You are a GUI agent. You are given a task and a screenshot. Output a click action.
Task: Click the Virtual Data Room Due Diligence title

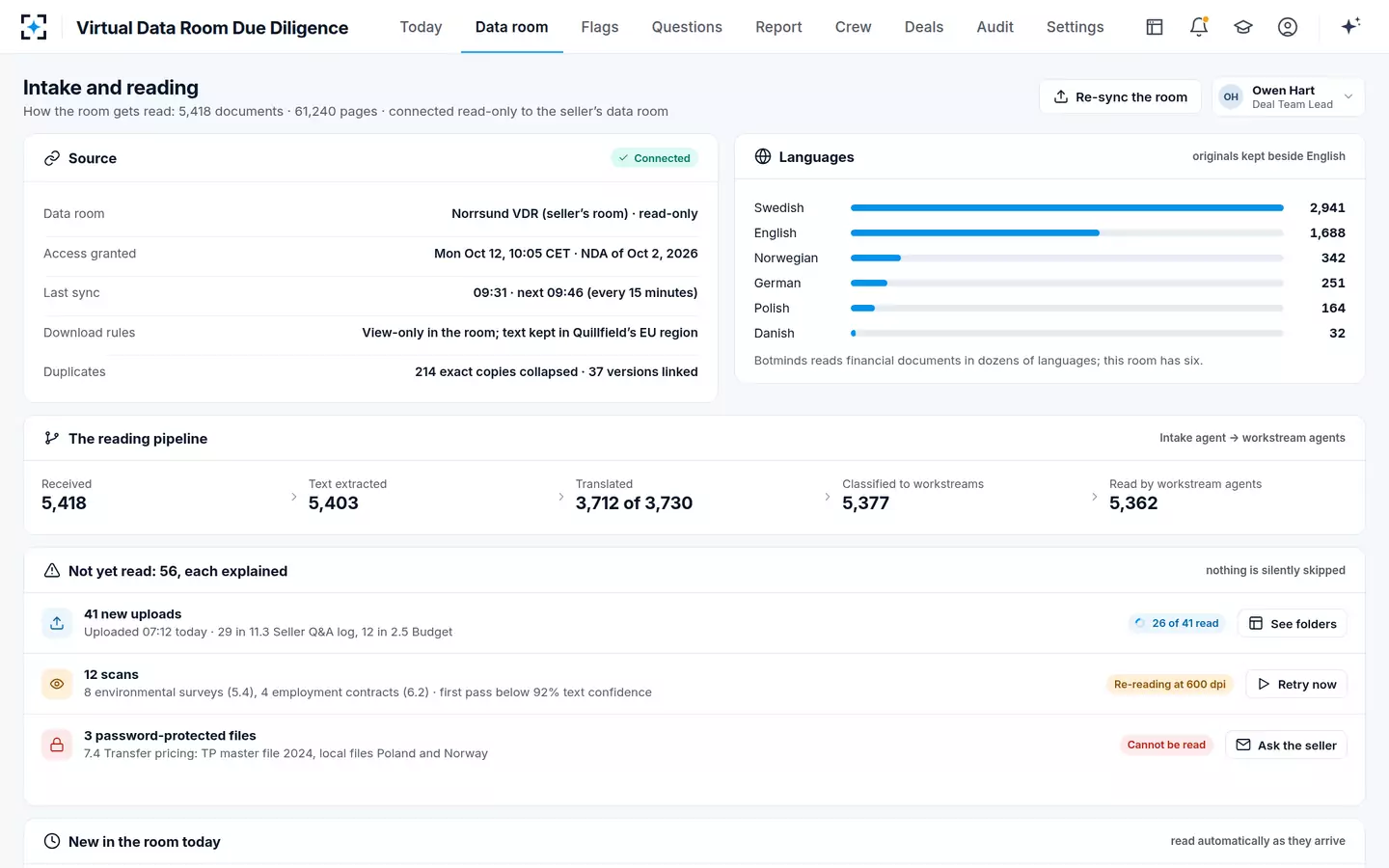click(x=212, y=28)
